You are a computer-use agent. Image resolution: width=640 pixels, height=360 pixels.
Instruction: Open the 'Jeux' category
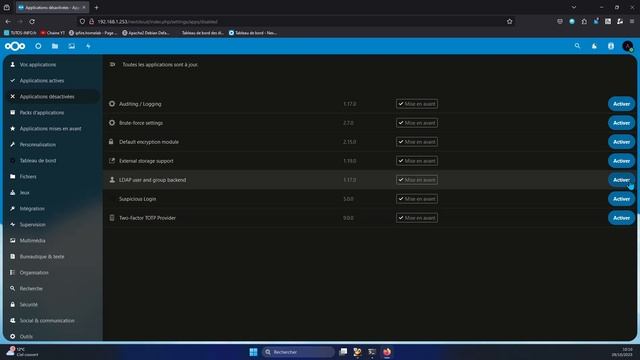click(52, 192)
